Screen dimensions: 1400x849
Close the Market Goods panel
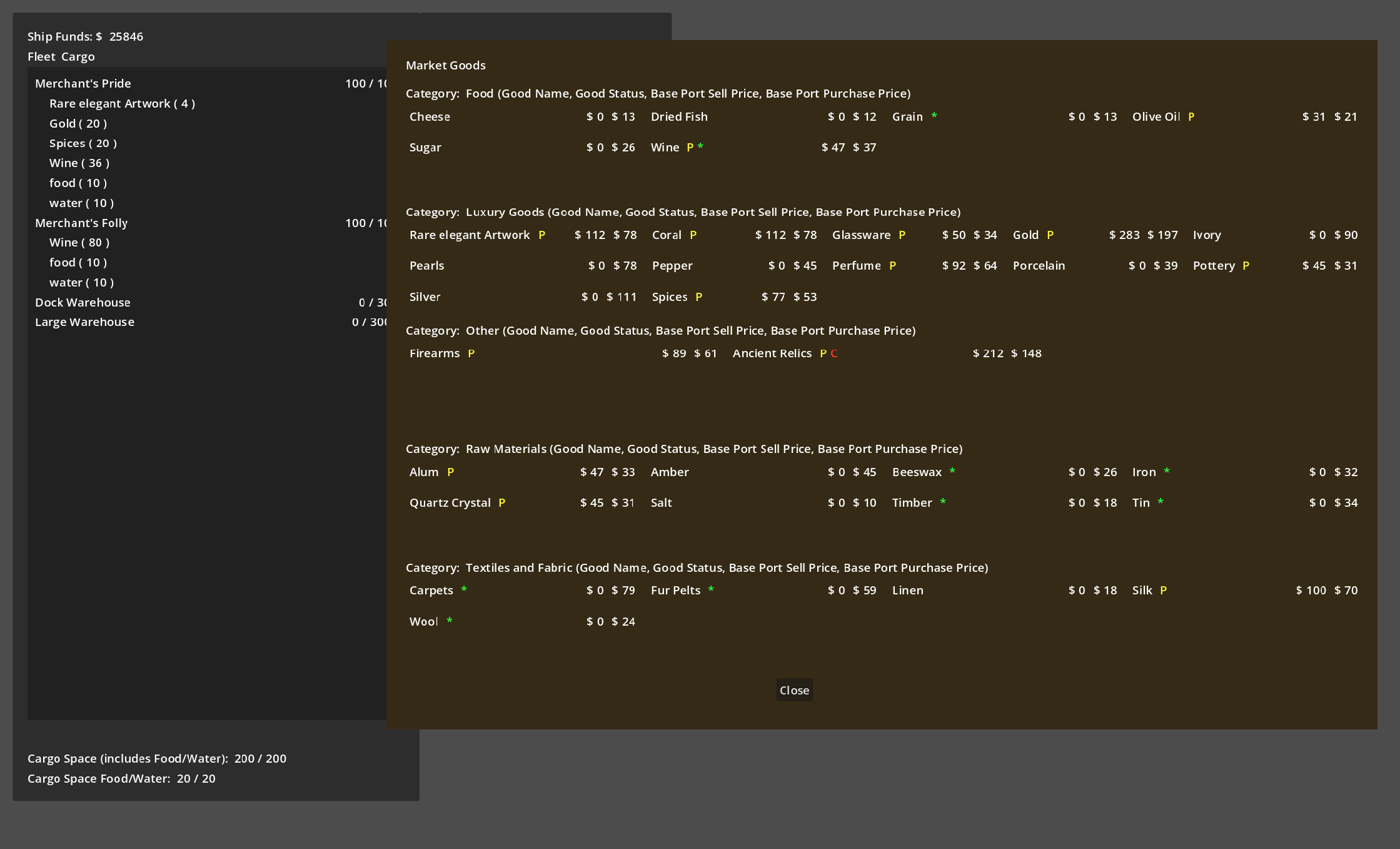click(794, 690)
